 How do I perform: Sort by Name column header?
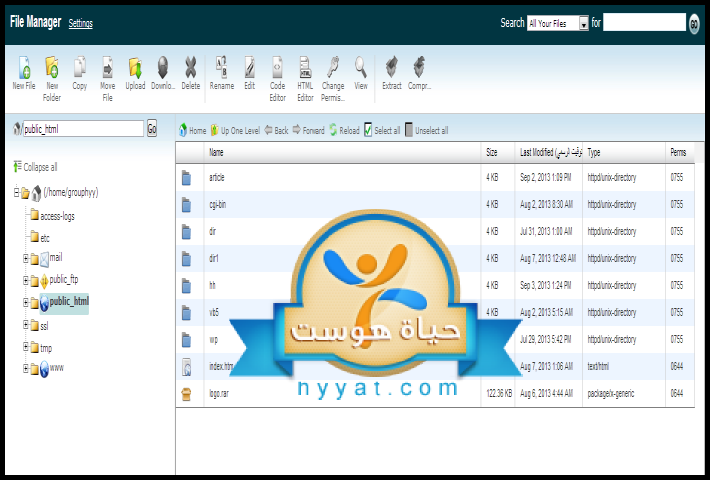[342, 153]
